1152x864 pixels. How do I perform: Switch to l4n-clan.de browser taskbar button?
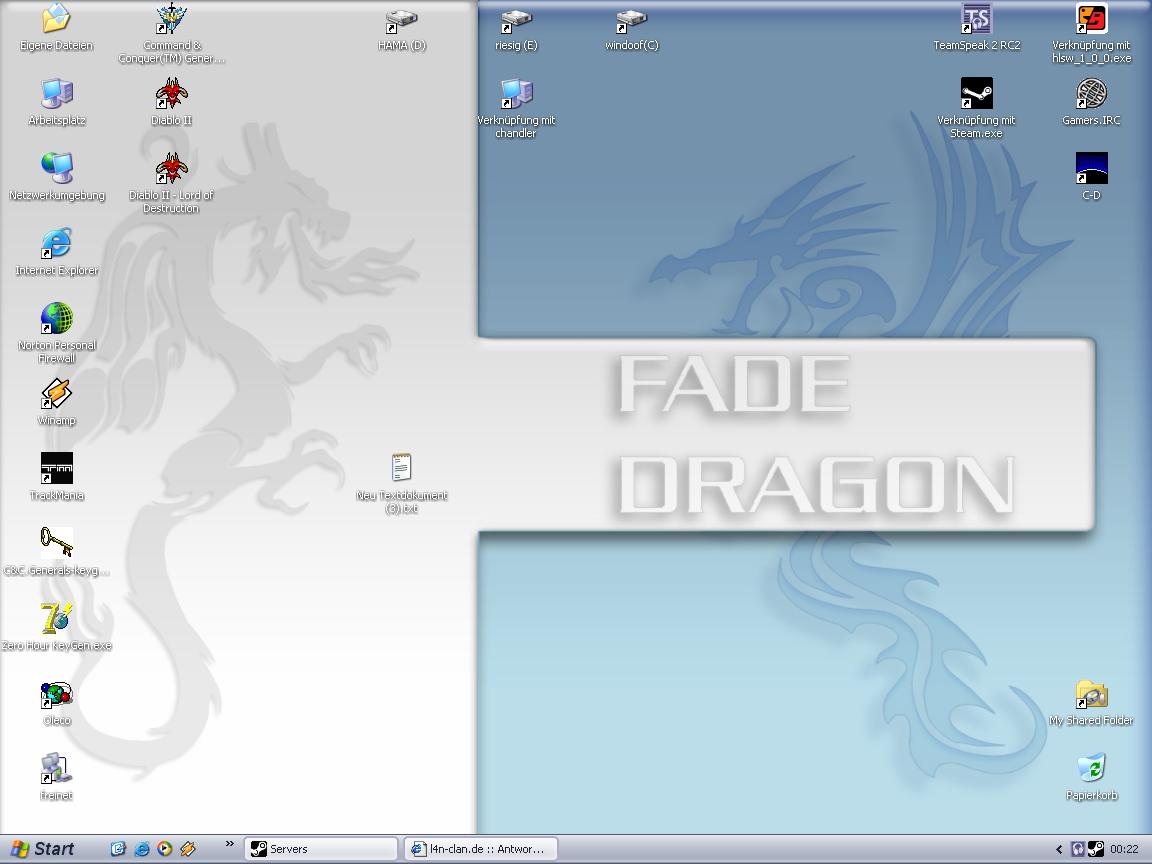(x=481, y=849)
